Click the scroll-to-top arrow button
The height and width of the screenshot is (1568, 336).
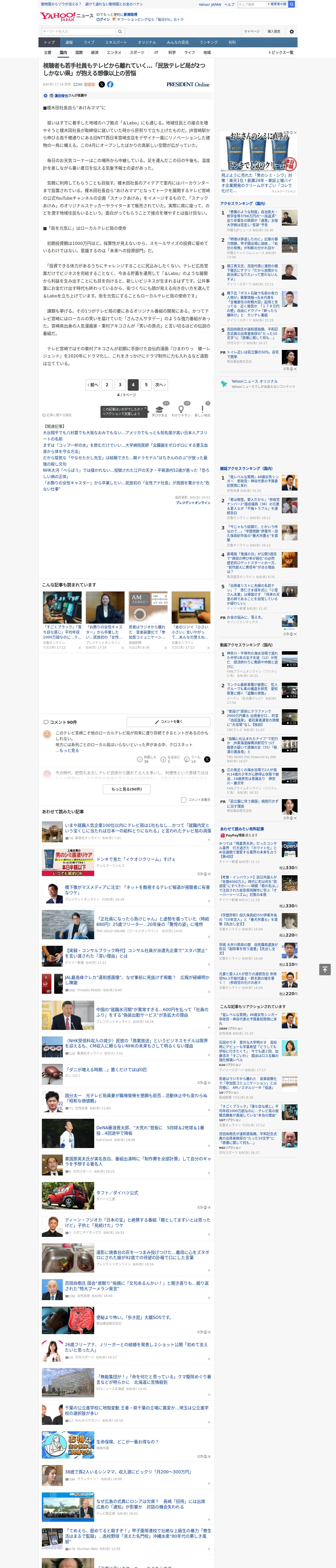click(325, 969)
